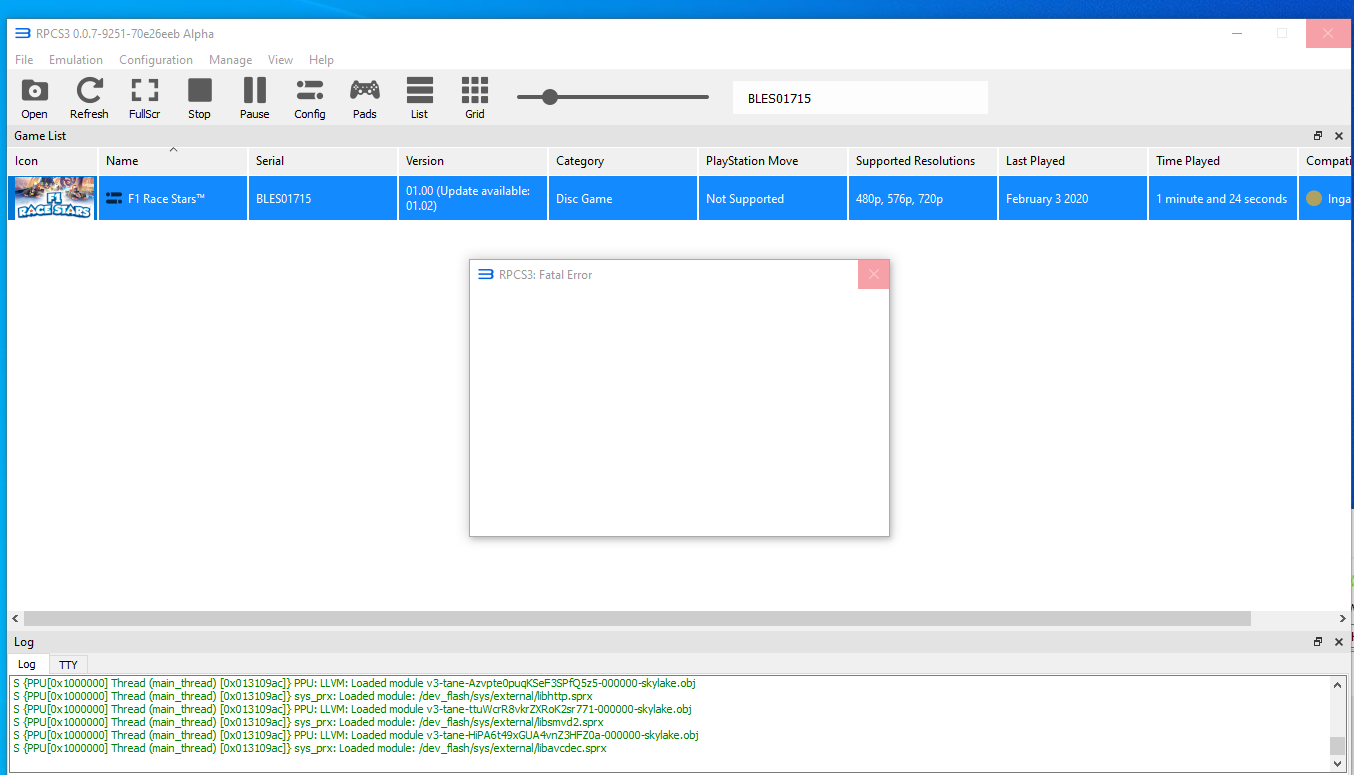Click game list scrollbar right arrow
Screen dimensions: 1354x775
tap(1343, 619)
